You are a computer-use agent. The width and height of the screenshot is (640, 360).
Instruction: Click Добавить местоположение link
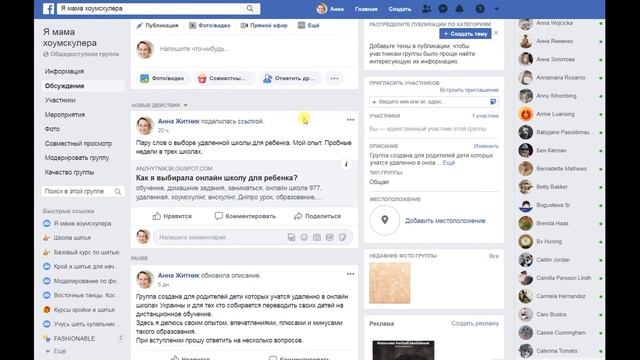[x=445, y=221]
